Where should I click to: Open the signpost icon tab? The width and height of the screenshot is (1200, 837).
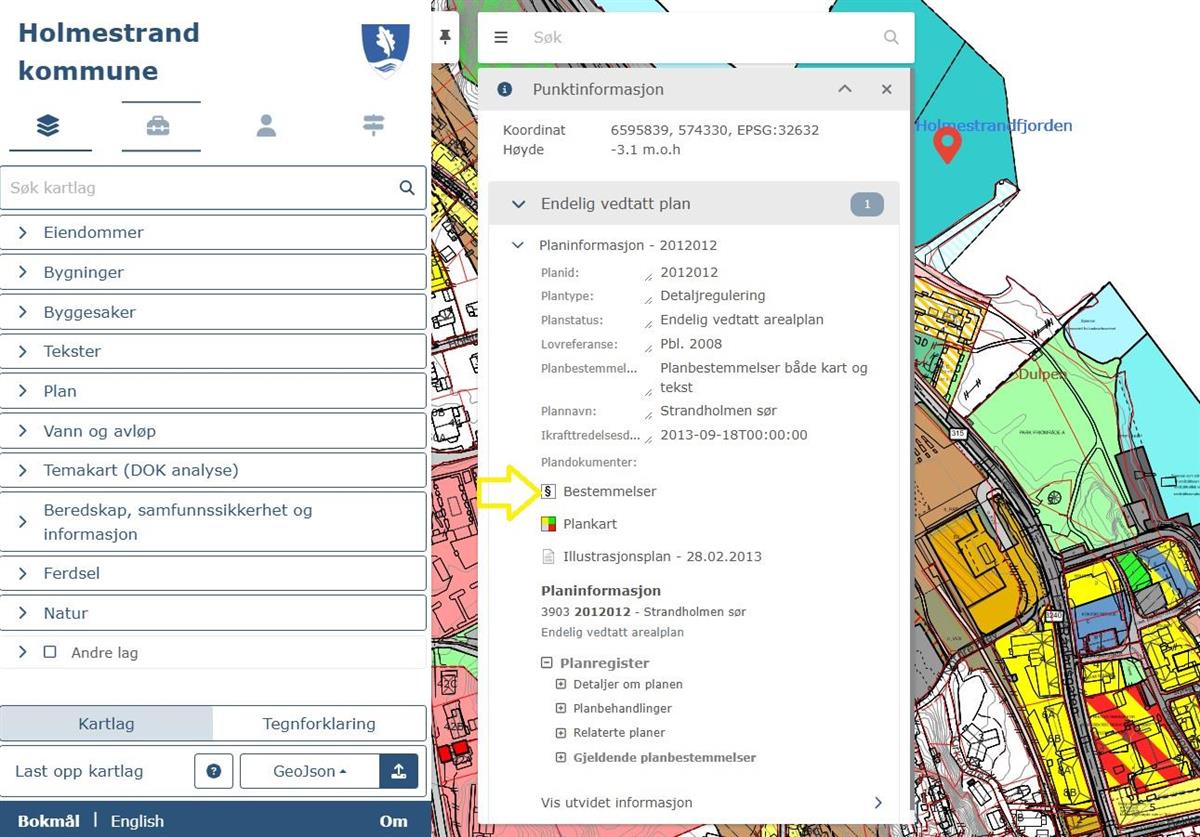pyautogui.click(x=373, y=126)
